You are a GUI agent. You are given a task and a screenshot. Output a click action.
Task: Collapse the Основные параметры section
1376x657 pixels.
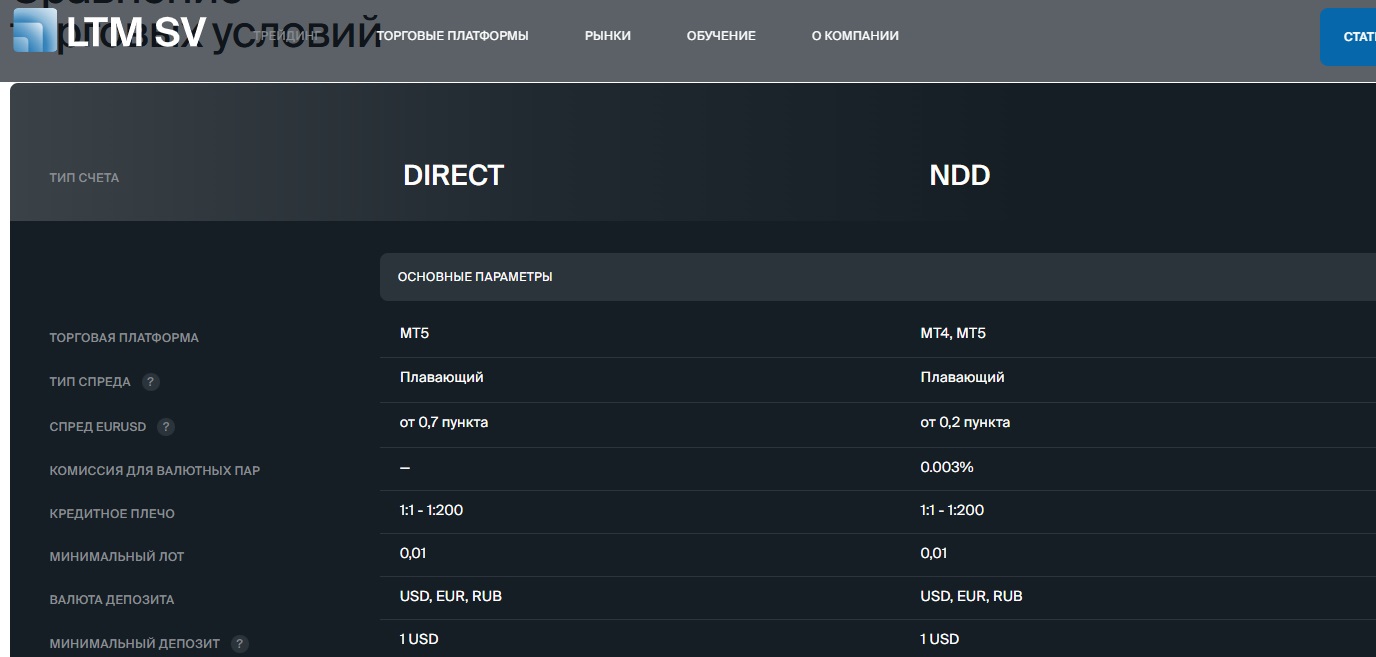click(475, 277)
